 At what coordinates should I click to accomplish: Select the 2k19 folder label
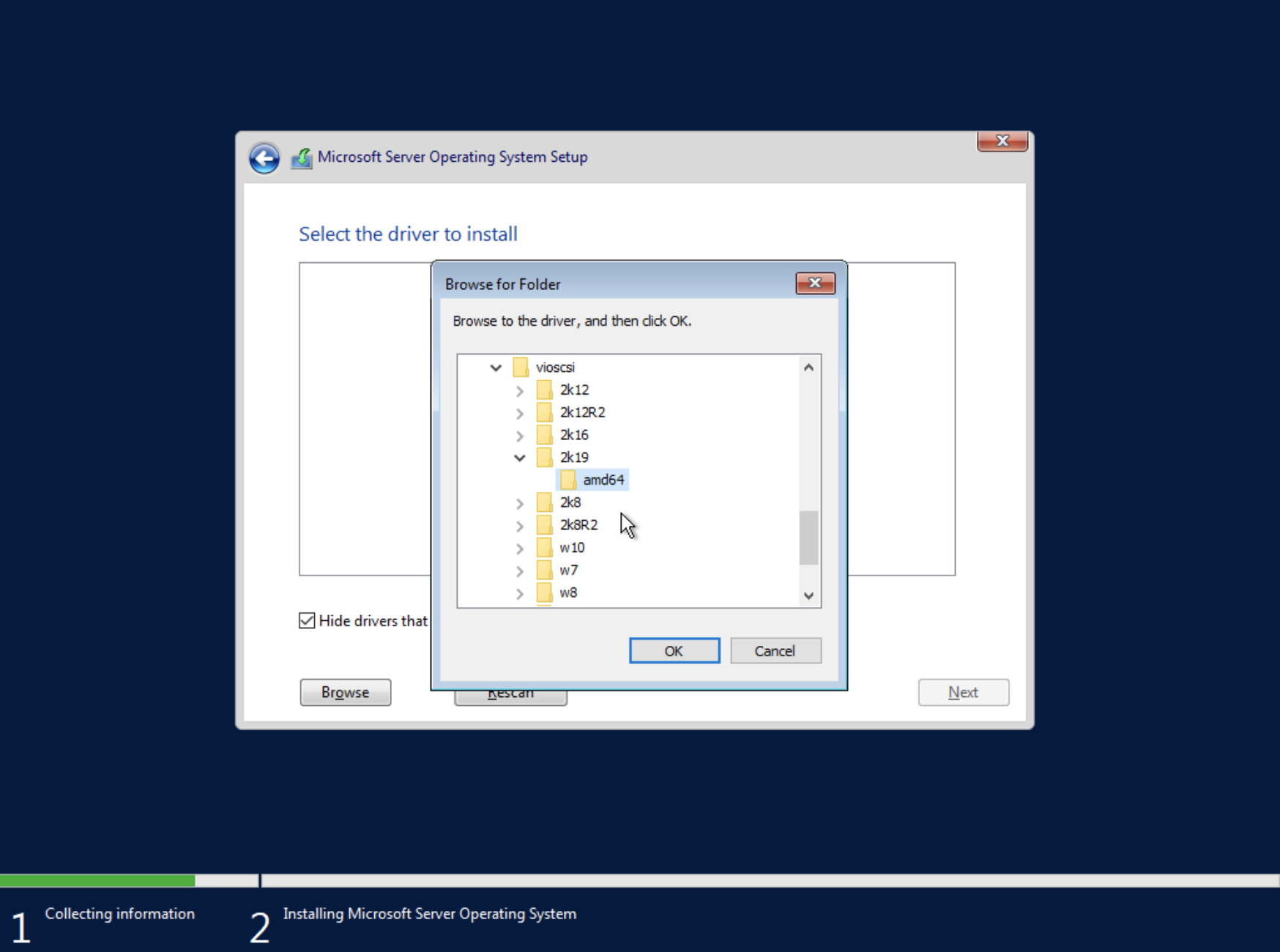tap(573, 458)
